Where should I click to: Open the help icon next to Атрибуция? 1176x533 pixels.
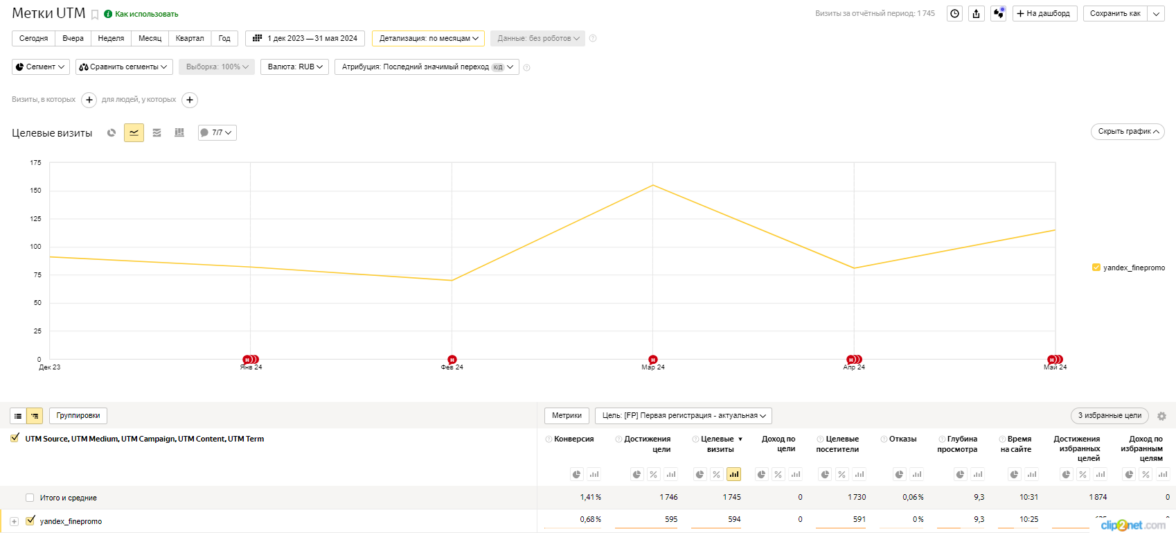coord(526,67)
